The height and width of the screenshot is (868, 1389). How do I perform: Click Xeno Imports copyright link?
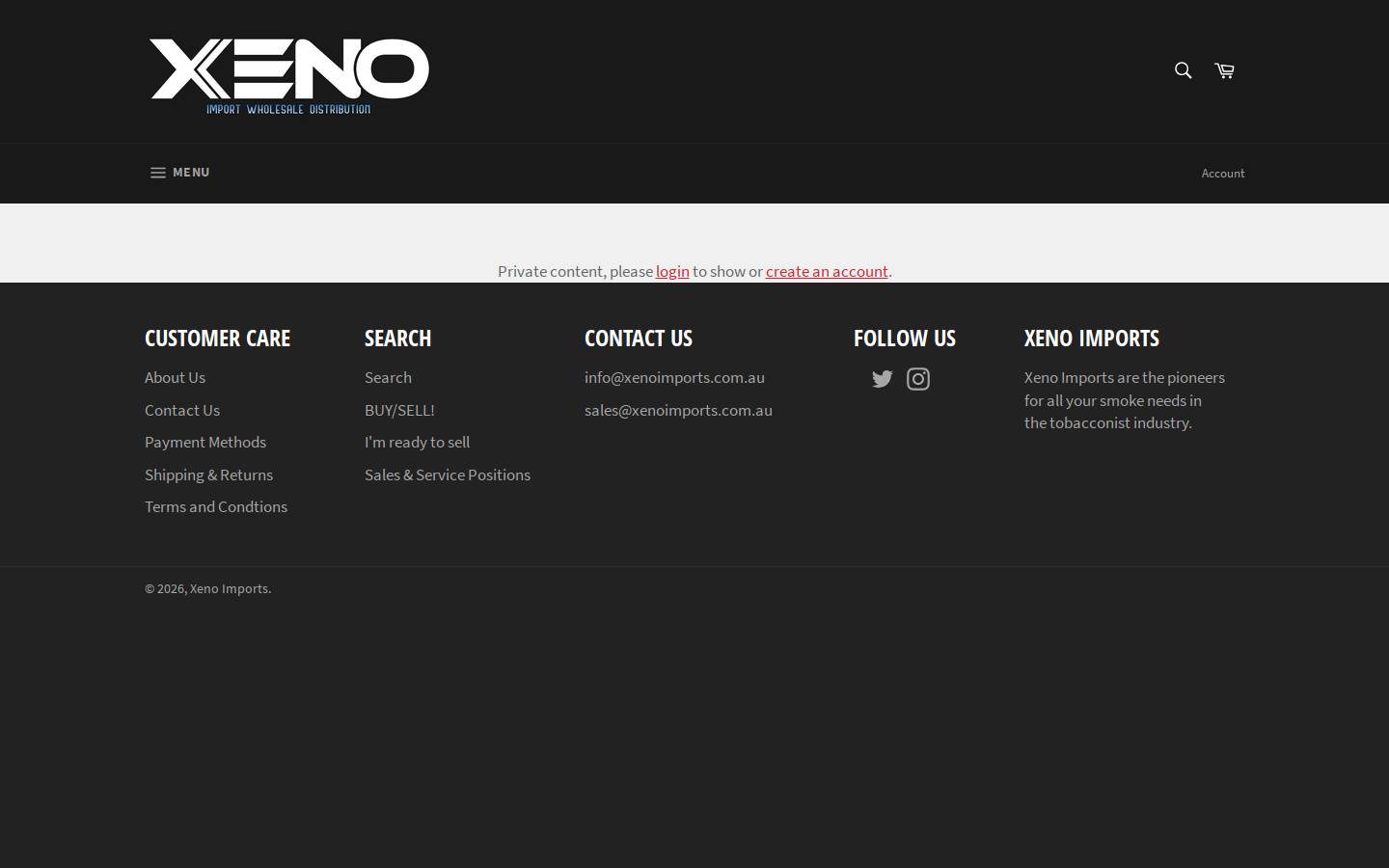point(230,588)
